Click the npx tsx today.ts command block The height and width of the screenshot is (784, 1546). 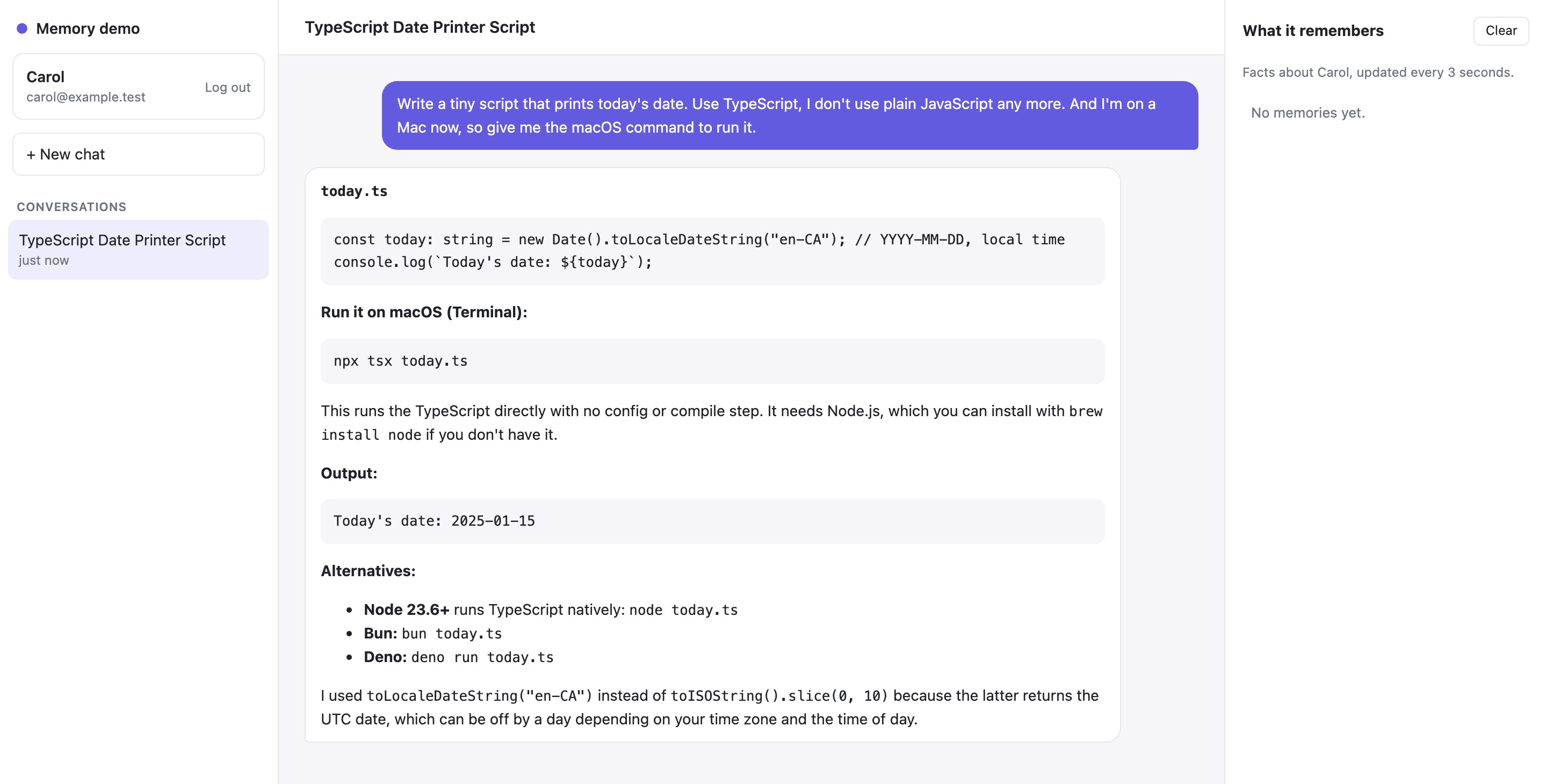pyautogui.click(x=712, y=361)
